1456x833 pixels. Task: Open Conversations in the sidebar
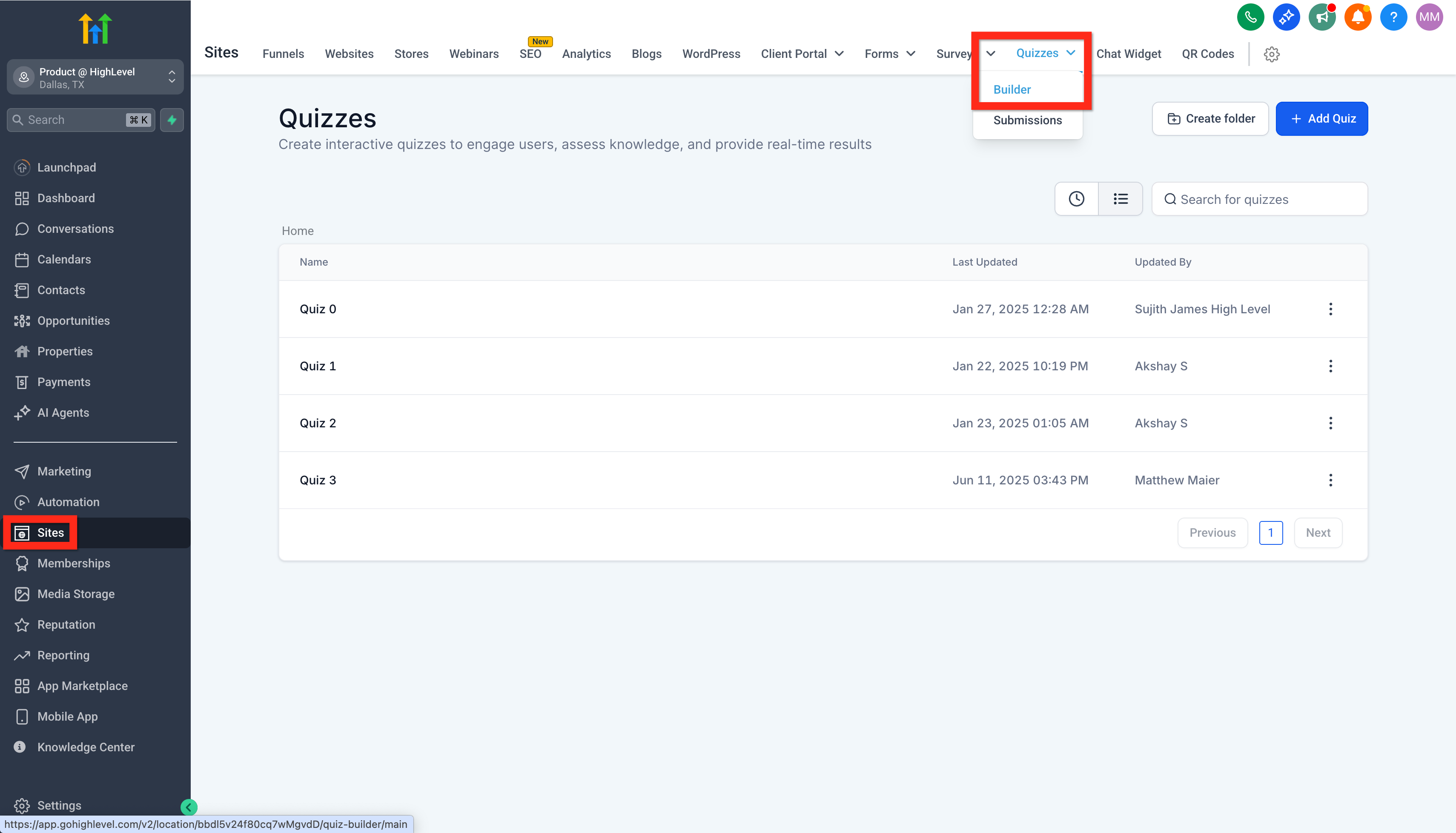(75, 229)
